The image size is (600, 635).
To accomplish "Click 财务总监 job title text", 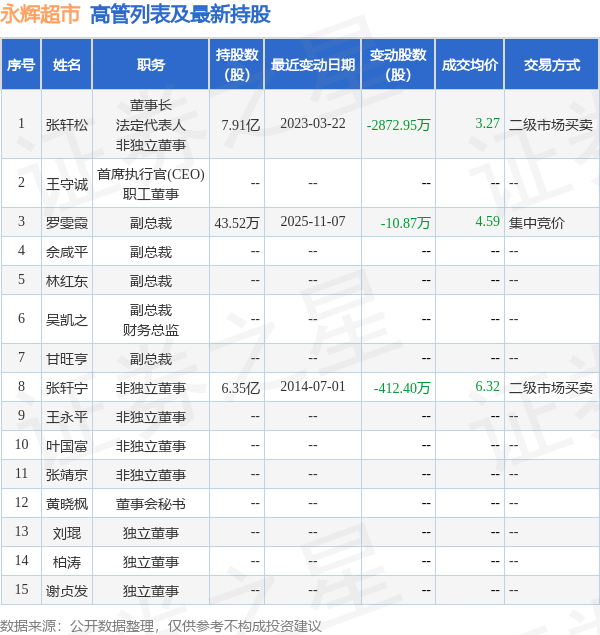I will [x=151, y=330].
